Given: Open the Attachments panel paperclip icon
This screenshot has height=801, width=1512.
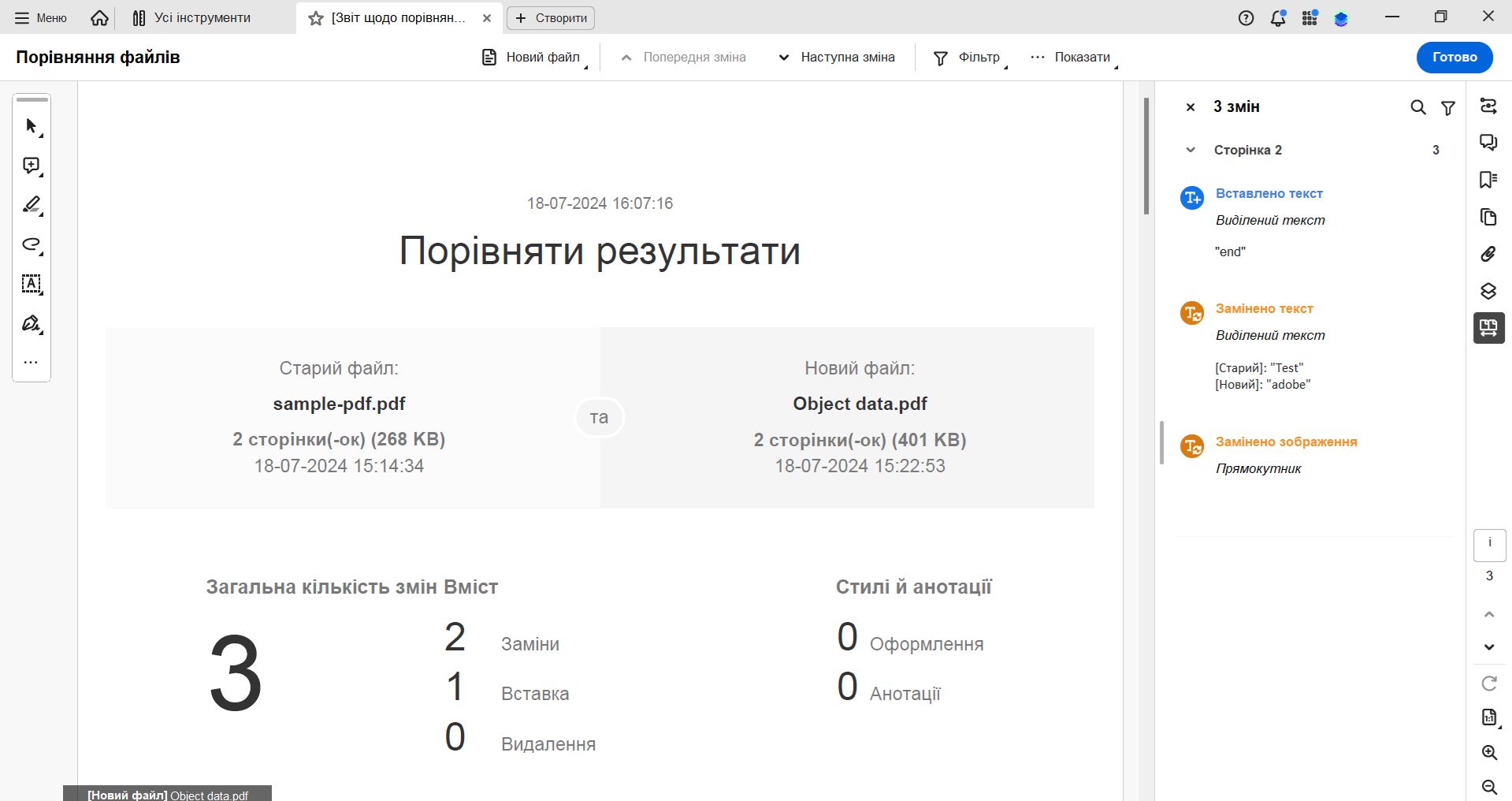Looking at the screenshot, I should 1488,253.
